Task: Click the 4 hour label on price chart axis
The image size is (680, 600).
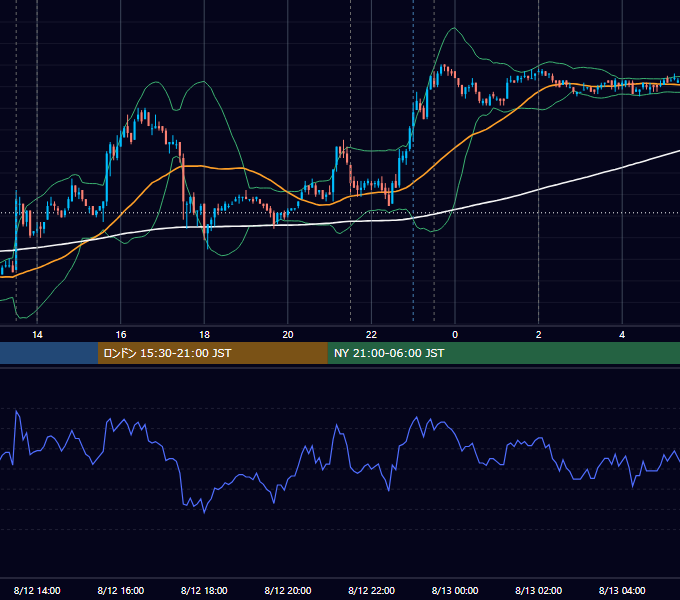Action: [622, 335]
